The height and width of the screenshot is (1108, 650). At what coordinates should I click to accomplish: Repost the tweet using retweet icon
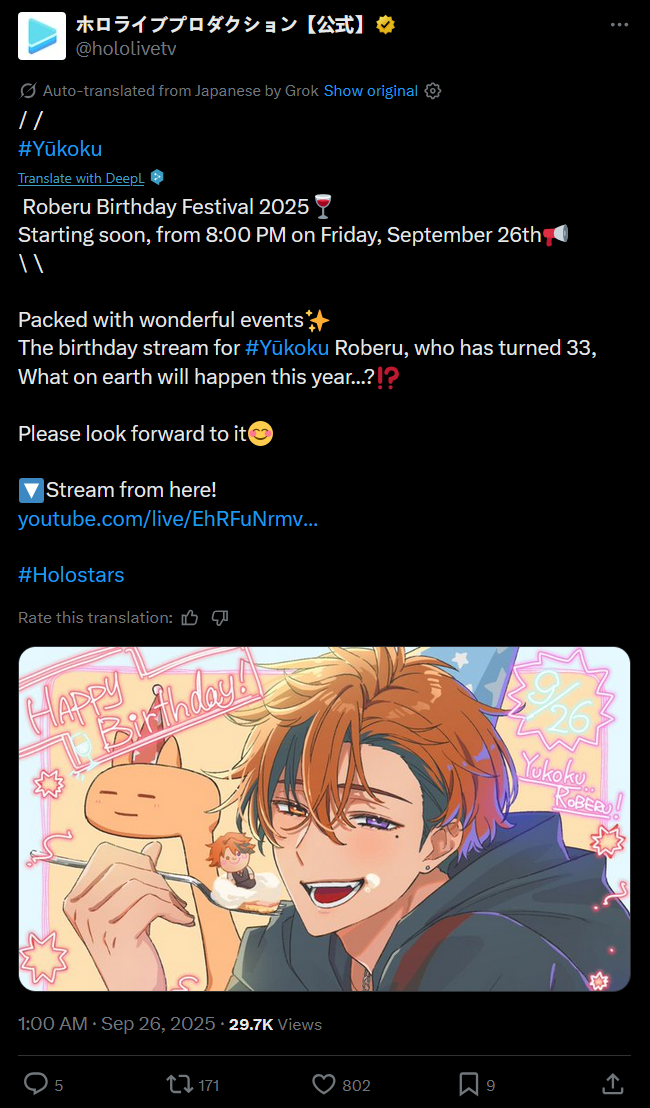[177, 1083]
